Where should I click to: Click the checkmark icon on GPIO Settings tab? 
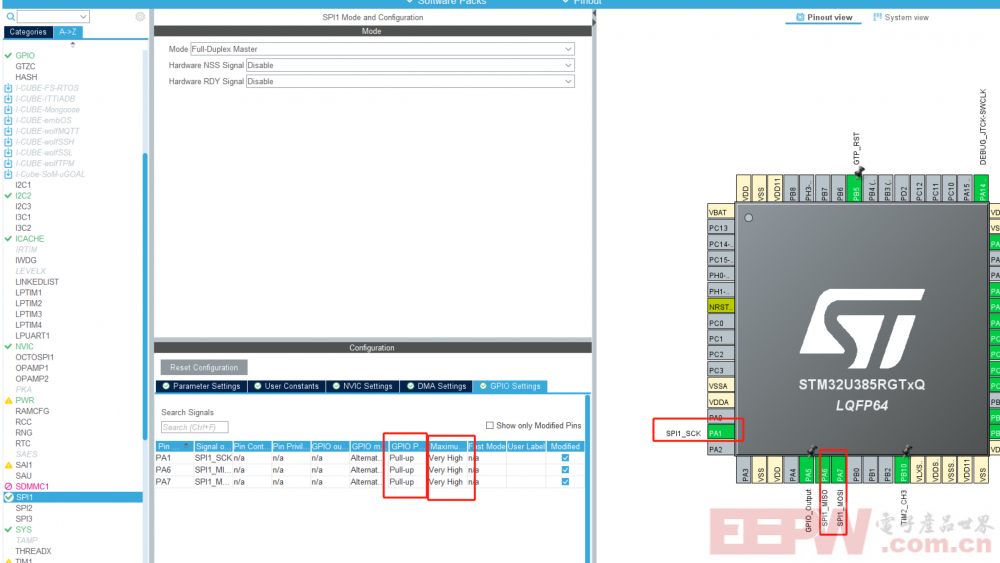(x=483, y=386)
